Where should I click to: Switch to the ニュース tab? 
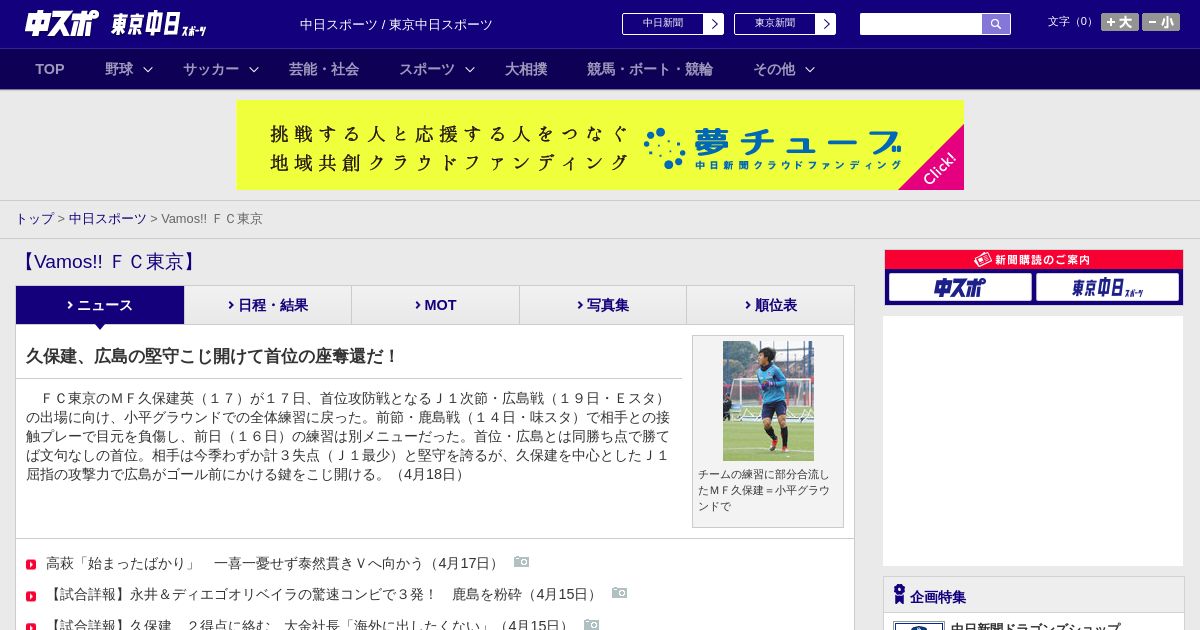[100, 305]
